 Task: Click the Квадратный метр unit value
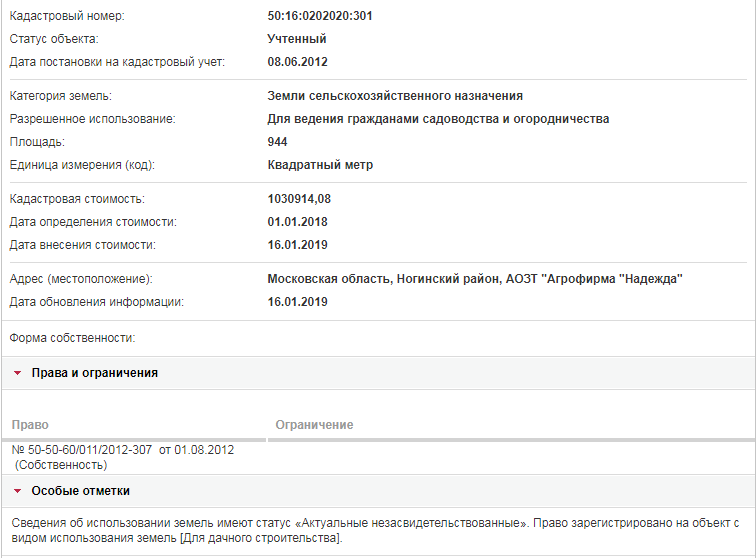[320, 165]
